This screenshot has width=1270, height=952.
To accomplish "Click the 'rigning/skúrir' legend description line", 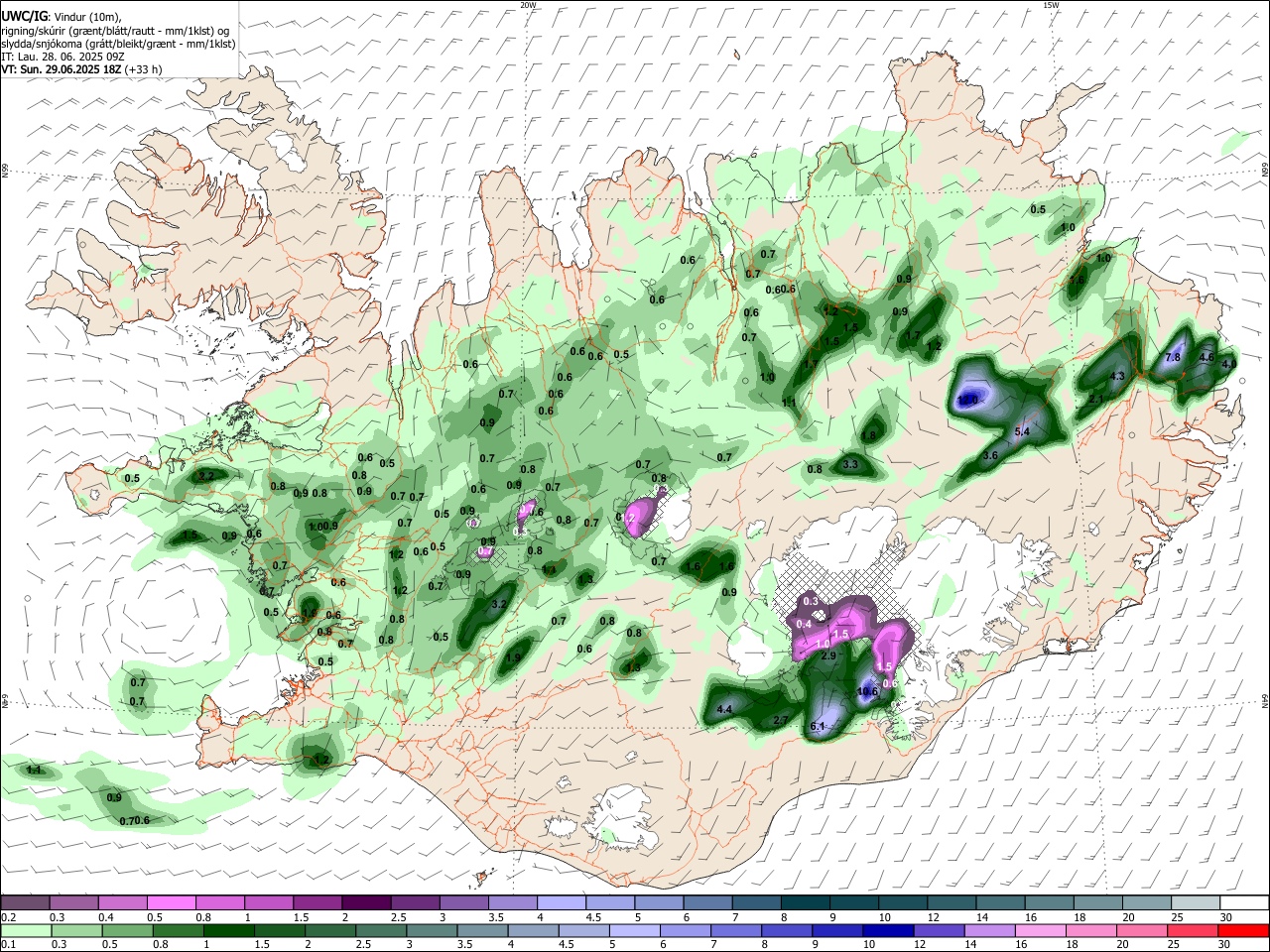I will point(116,30).
